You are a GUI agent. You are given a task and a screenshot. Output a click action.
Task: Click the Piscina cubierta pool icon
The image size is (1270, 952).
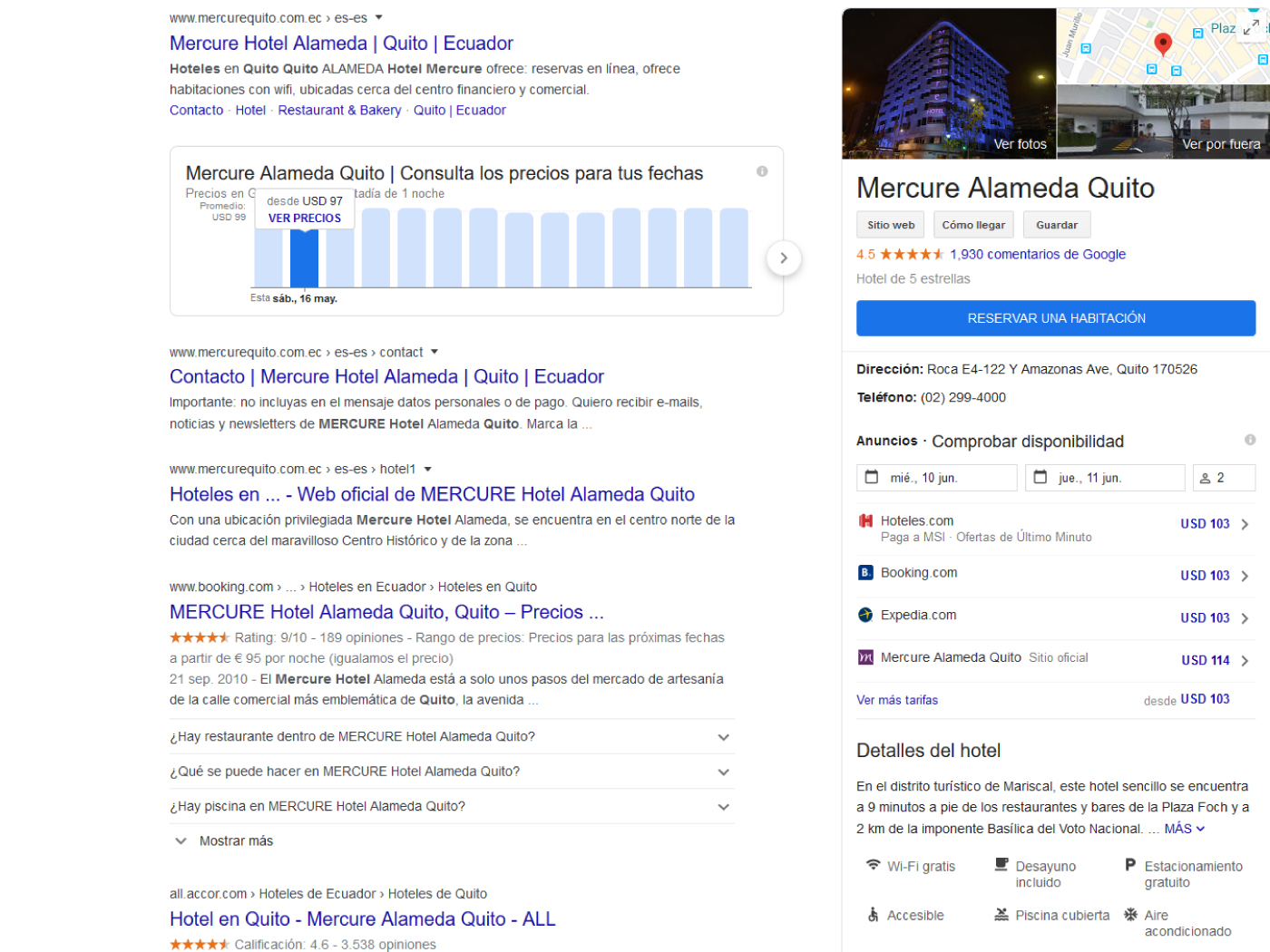pyautogui.click(x=1001, y=915)
